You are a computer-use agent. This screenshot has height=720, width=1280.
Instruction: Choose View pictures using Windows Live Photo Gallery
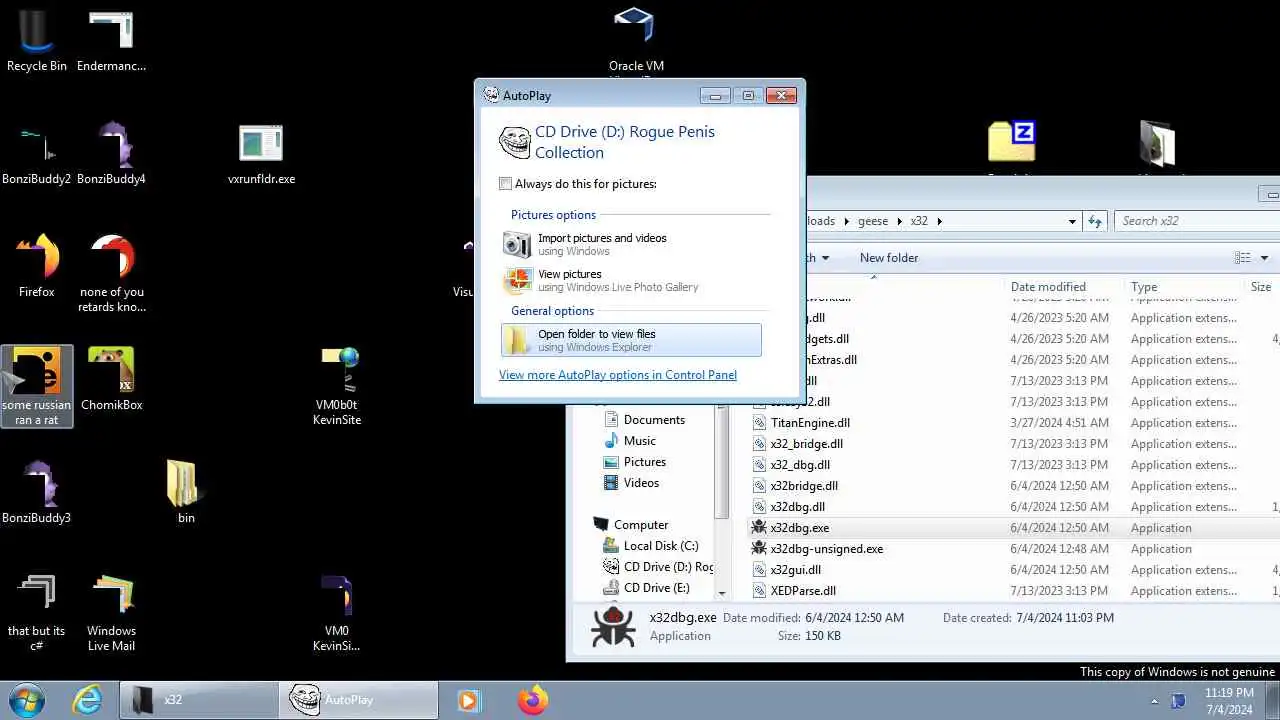tap(631, 280)
